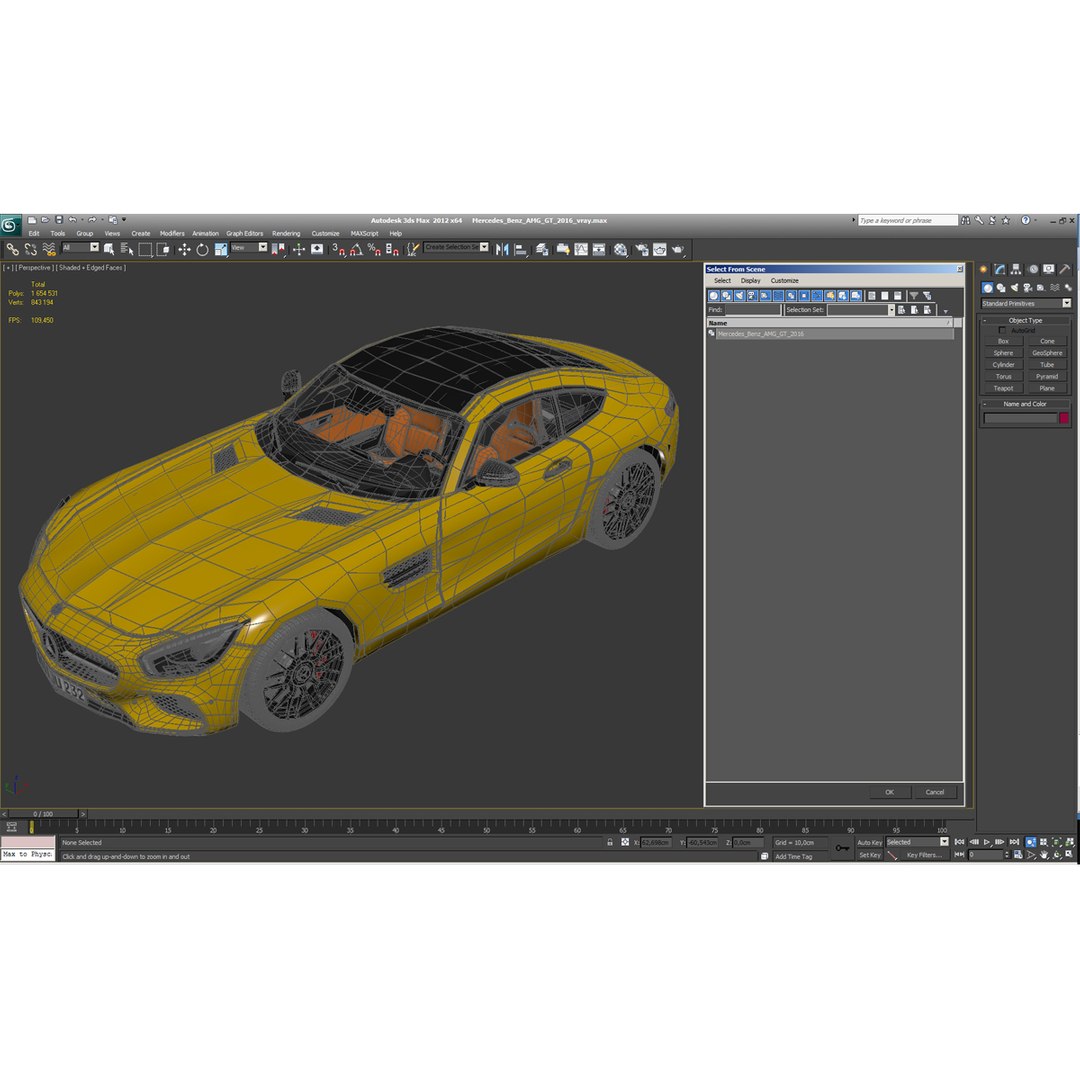The width and height of the screenshot is (1080, 1080).
Task: Choose the Select Object tool
Action: (x=109, y=249)
